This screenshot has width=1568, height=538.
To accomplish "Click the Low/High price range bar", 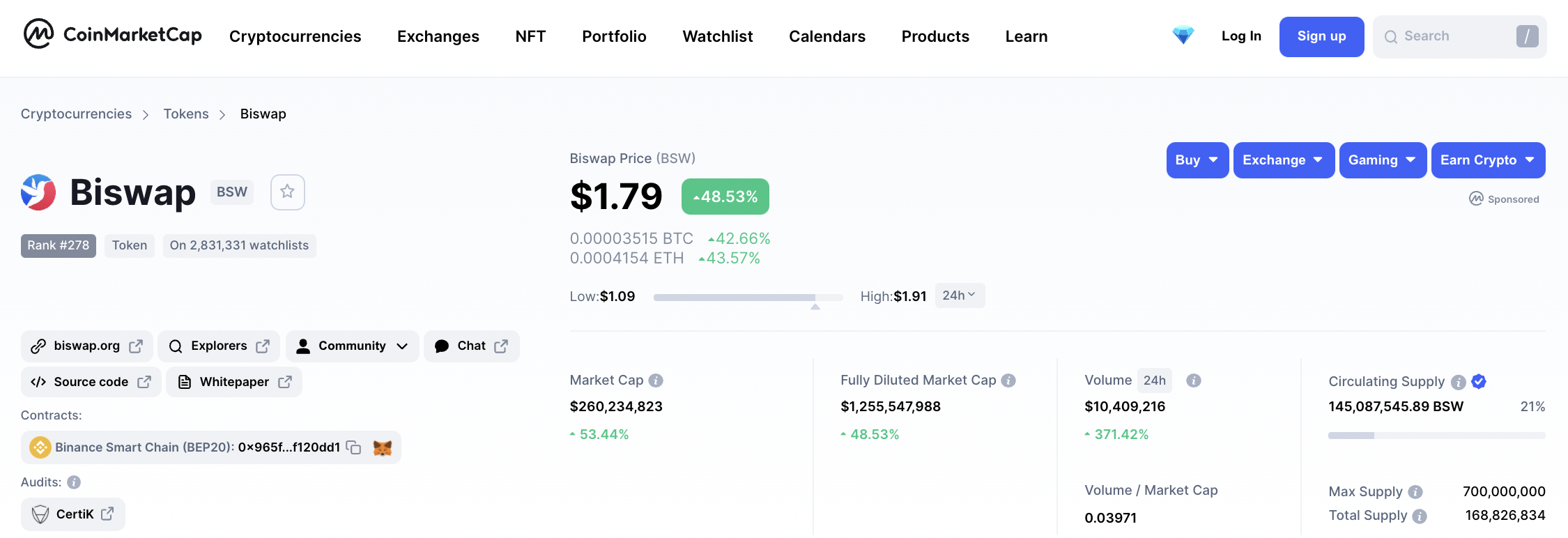I will tap(748, 298).
